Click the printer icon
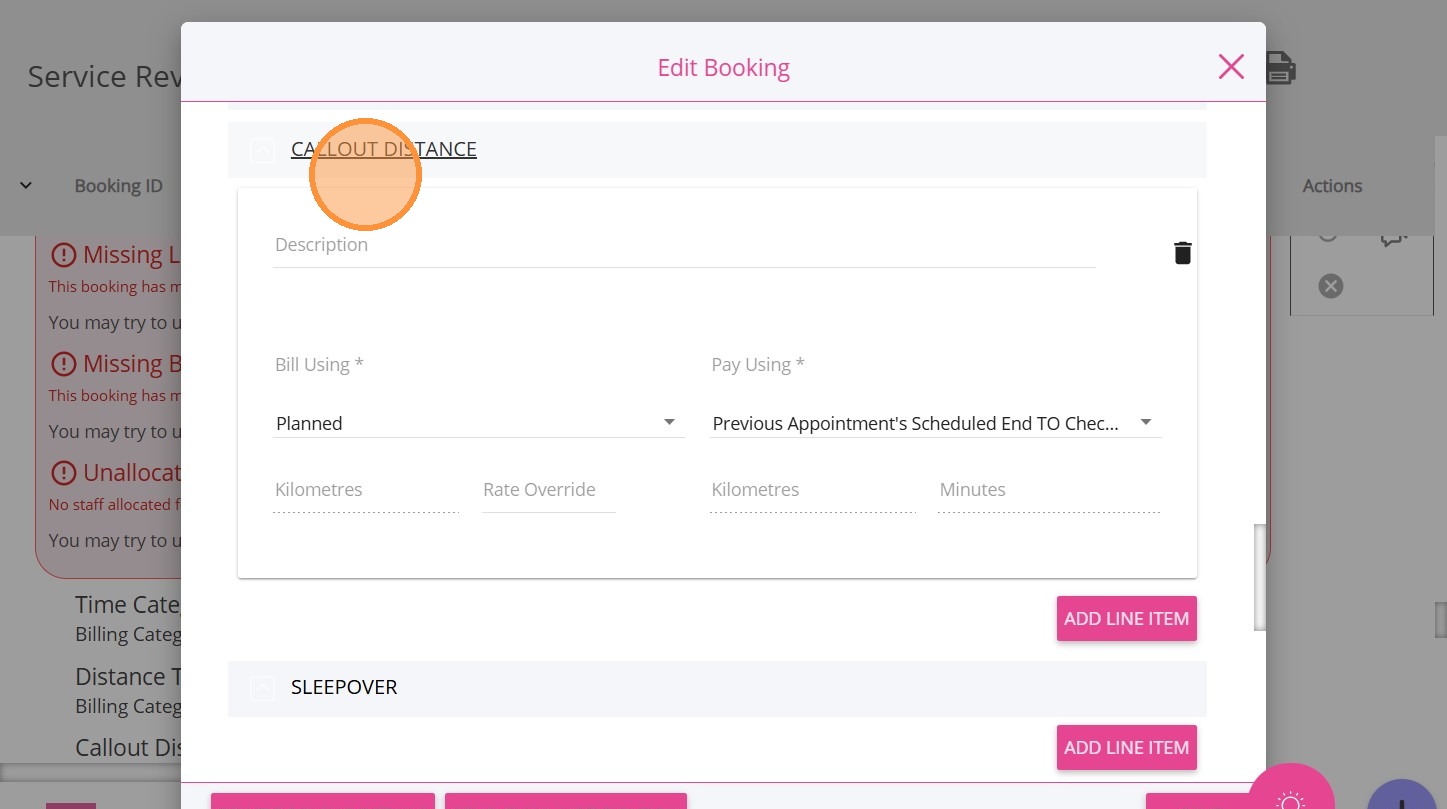The width and height of the screenshot is (1447, 809). [x=1281, y=68]
